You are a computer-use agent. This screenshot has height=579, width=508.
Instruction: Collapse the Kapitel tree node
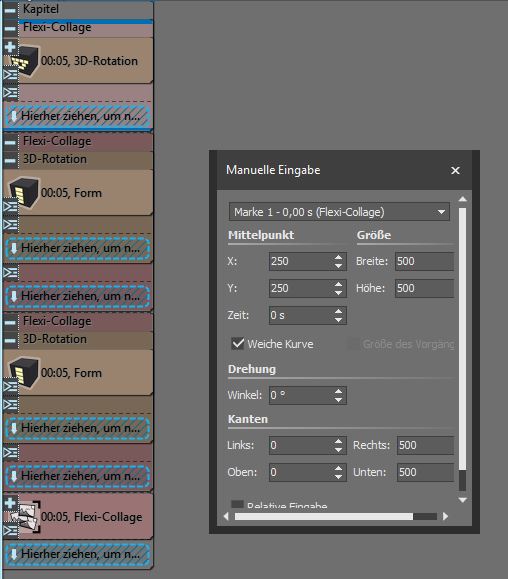pos(10,10)
